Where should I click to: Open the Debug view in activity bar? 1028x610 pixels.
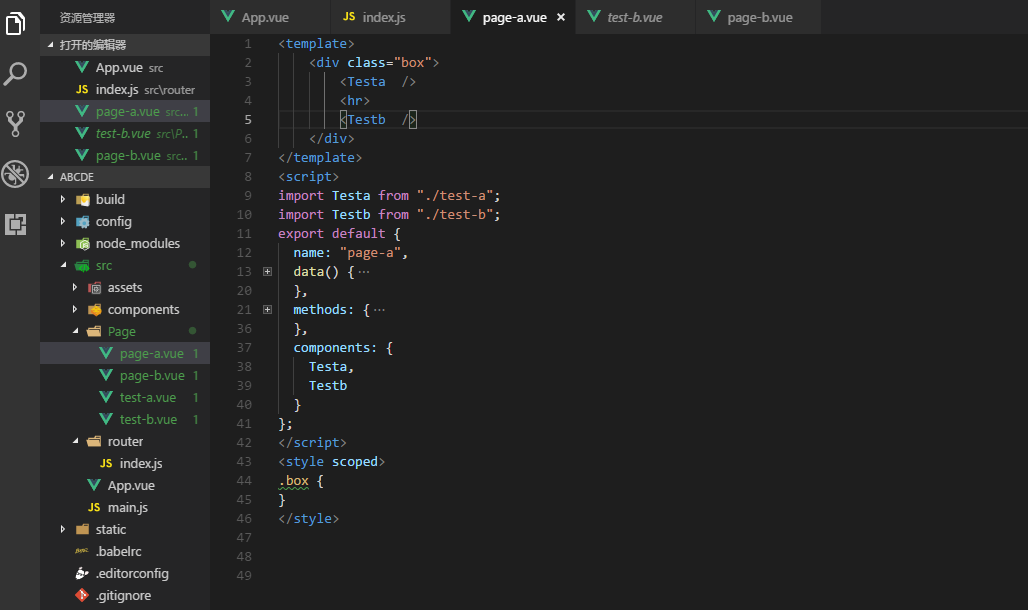15,174
